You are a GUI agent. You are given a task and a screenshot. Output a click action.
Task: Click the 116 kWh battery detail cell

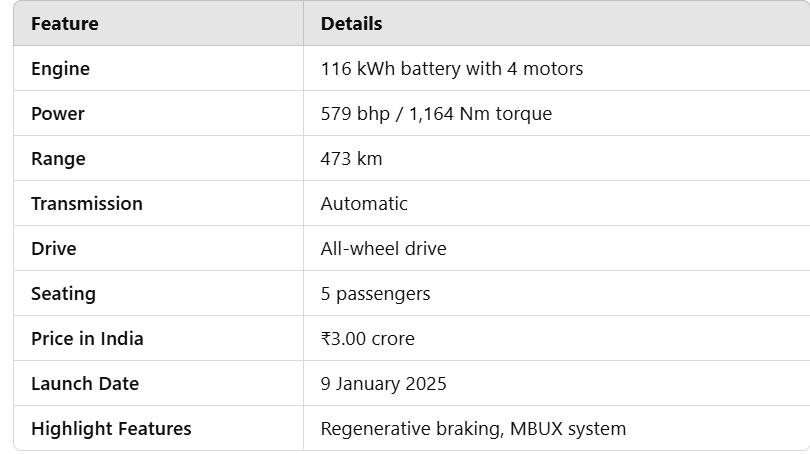[x=451, y=69]
